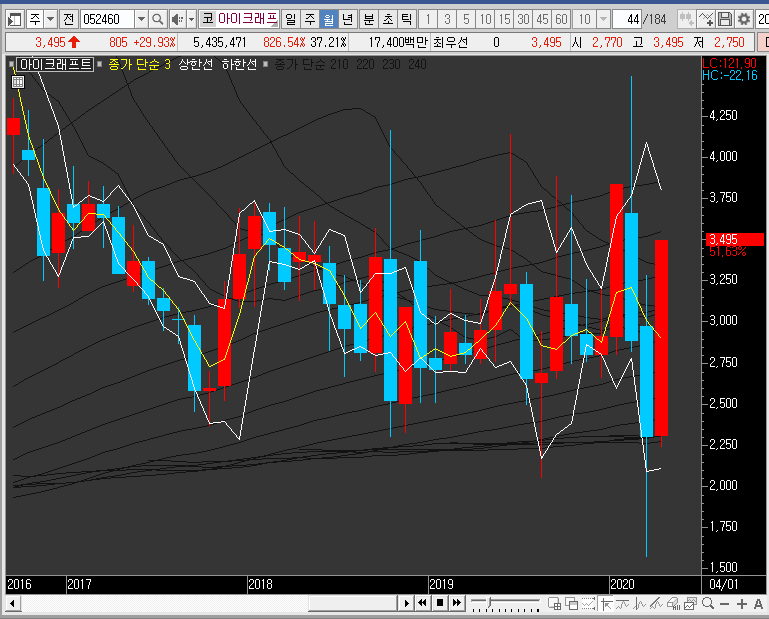Click the 종가 단순 210 legend label
This screenshot has height=619, width=769.
(311, 64)
